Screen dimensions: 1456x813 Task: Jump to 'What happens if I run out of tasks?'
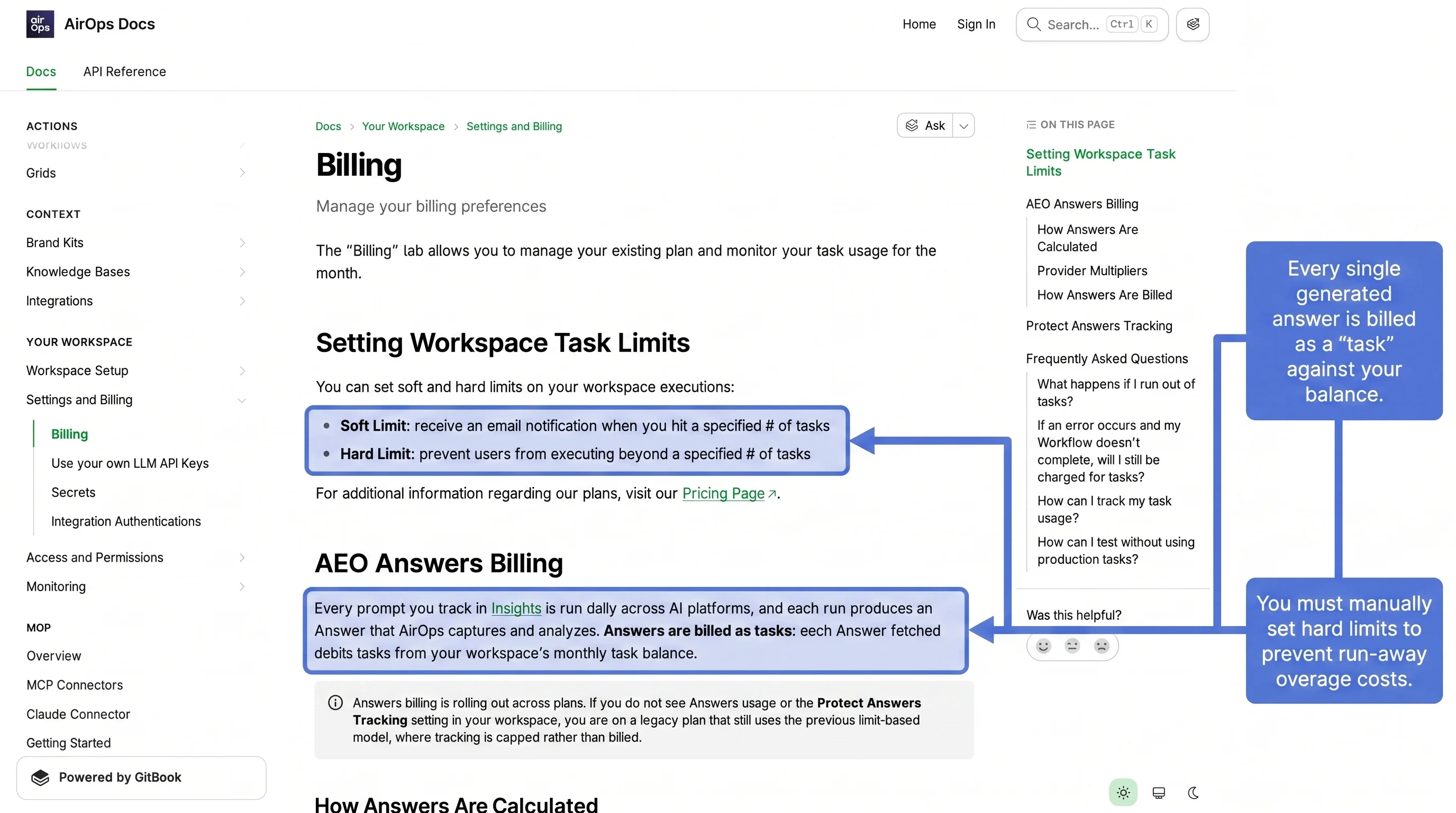point(1116,392)
